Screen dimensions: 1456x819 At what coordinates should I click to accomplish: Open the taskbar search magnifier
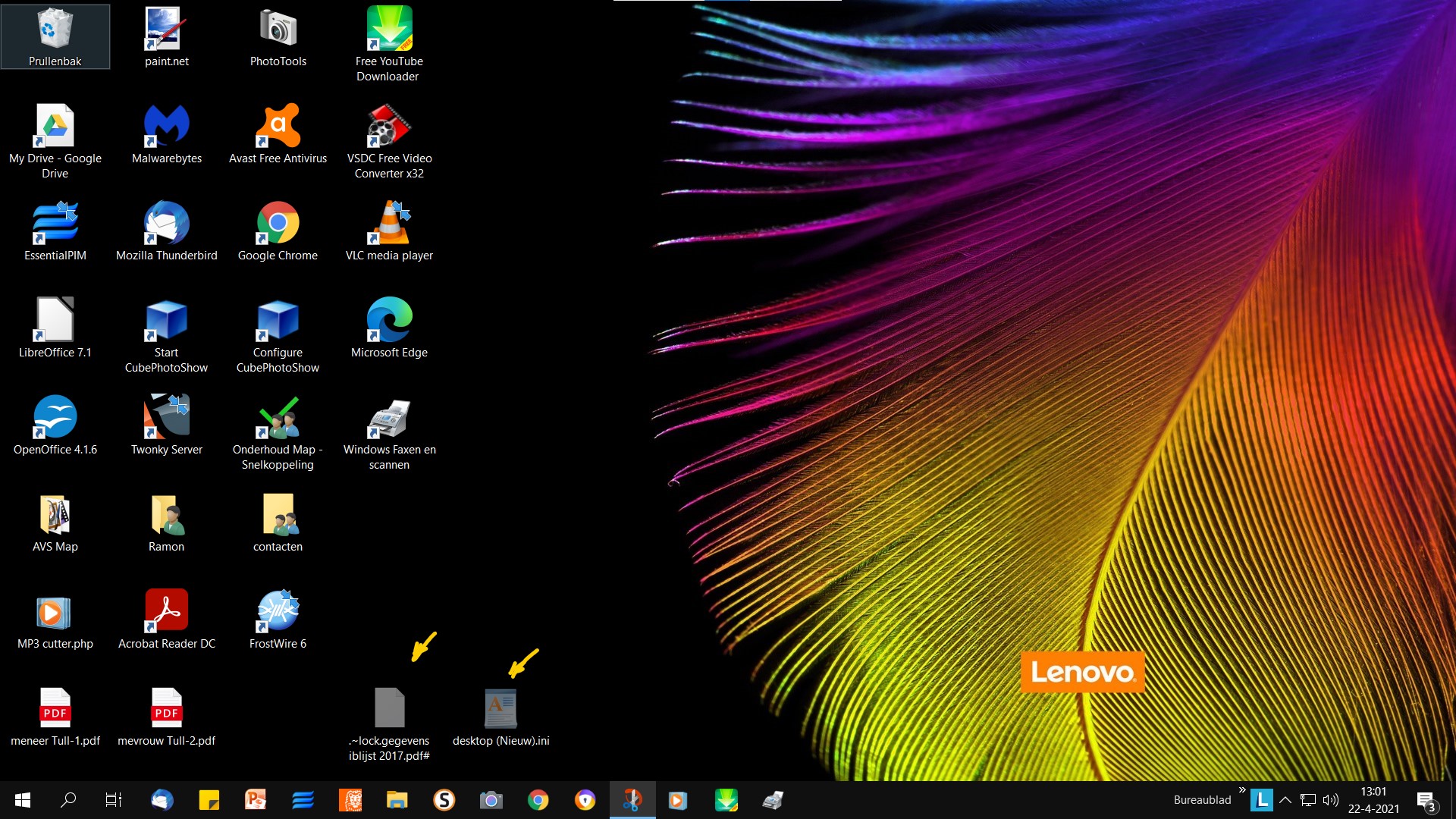(x=68, y=800)
